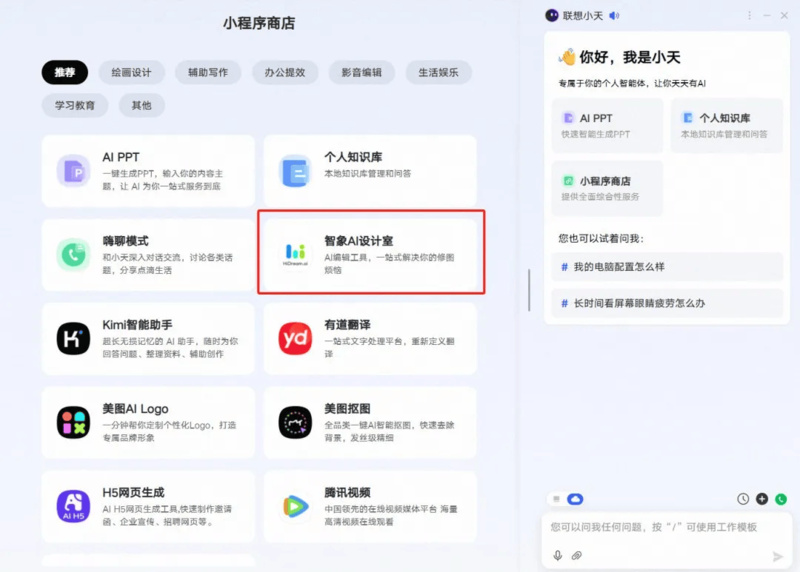Launch the 腾讯视频 app icon
The image size is (800, 572).
(295, 506)
